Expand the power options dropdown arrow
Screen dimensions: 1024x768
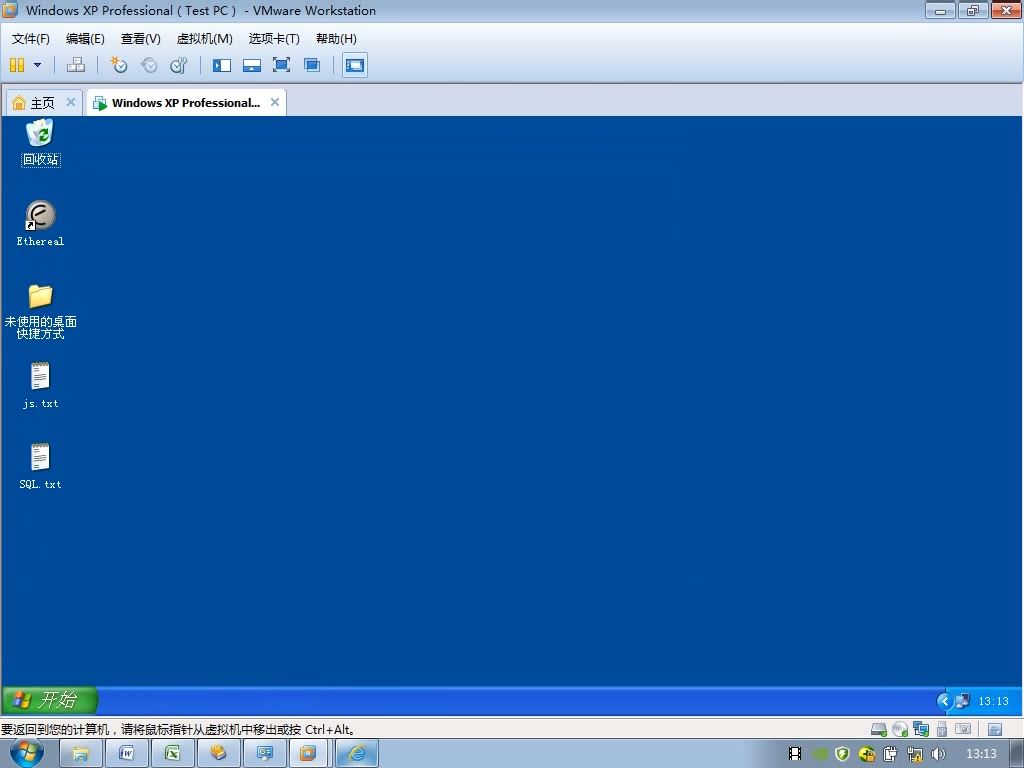(x=37, y=65)
